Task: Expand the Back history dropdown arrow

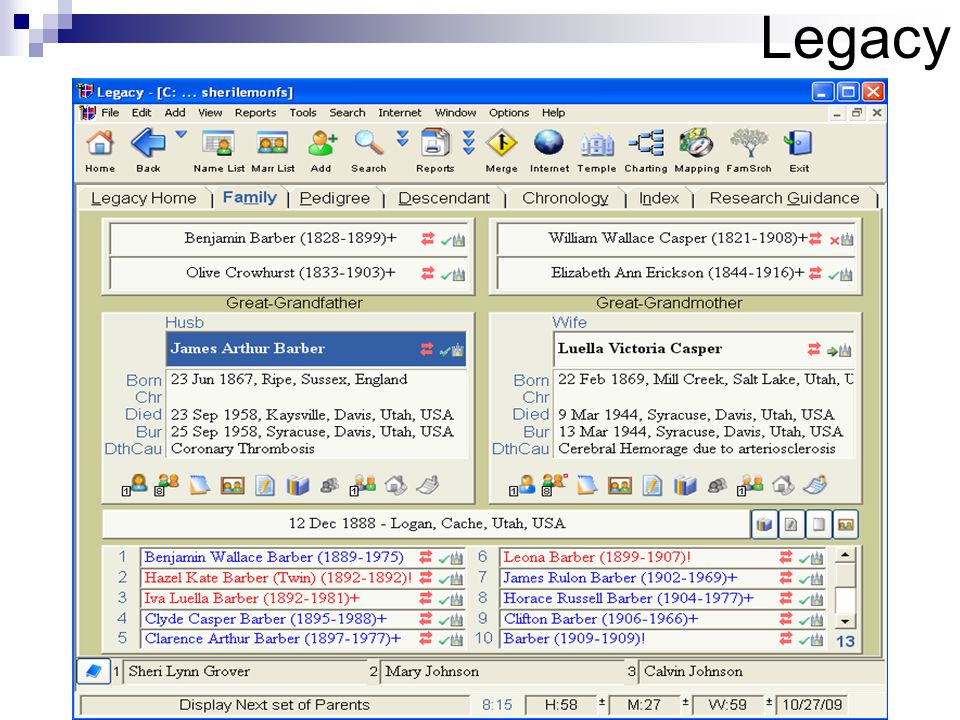Action: (x=181, y=134)
